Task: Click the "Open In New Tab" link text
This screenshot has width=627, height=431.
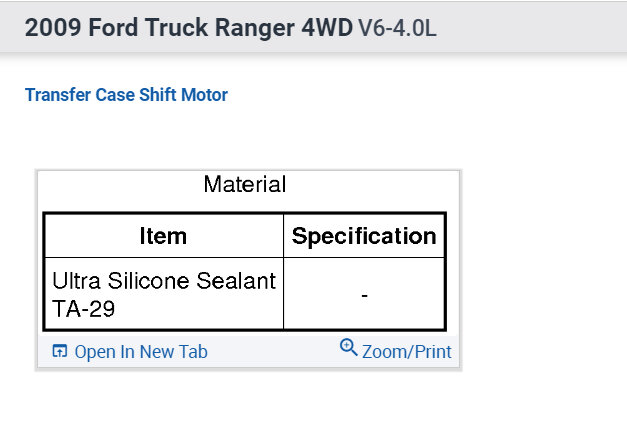Action: tap(141, 352)
